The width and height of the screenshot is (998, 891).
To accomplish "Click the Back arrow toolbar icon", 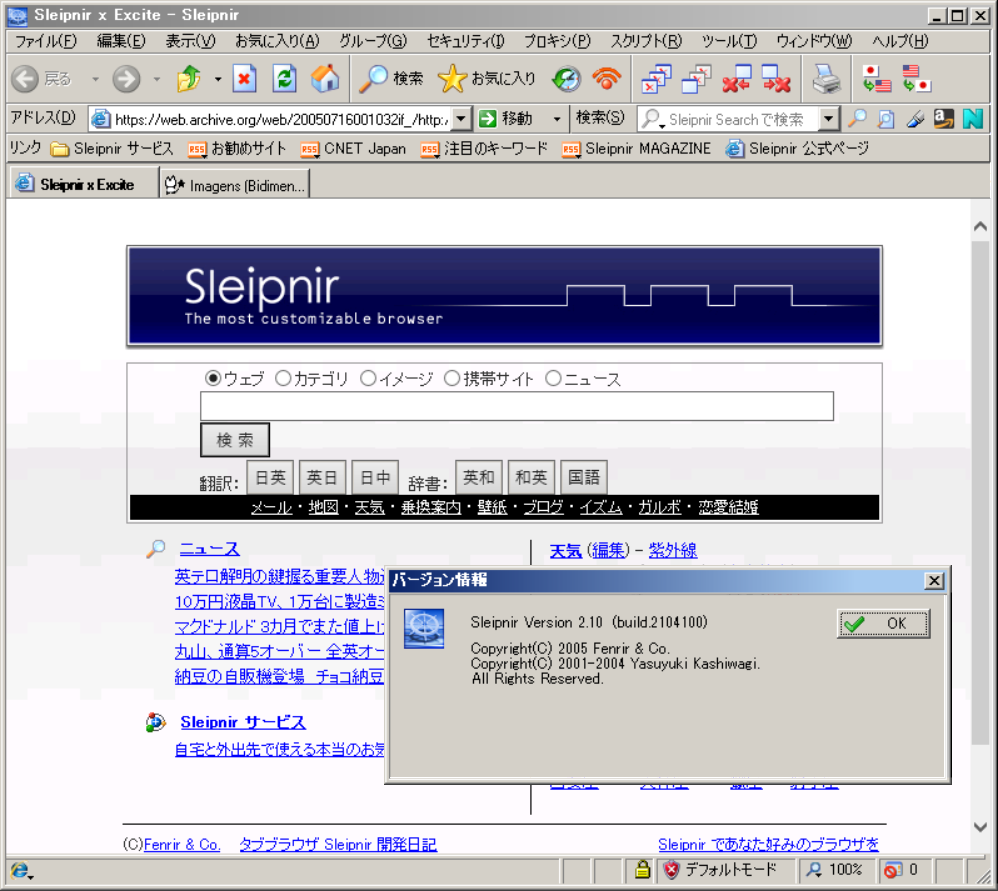I will (x=25, y=79).
